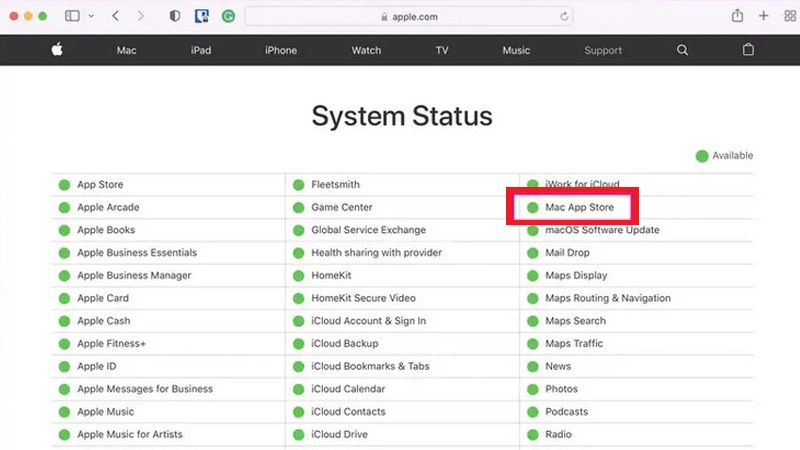This screenshot has height=450, width=800.
Task: Click the Apple Music status entry
Action: 106,411
